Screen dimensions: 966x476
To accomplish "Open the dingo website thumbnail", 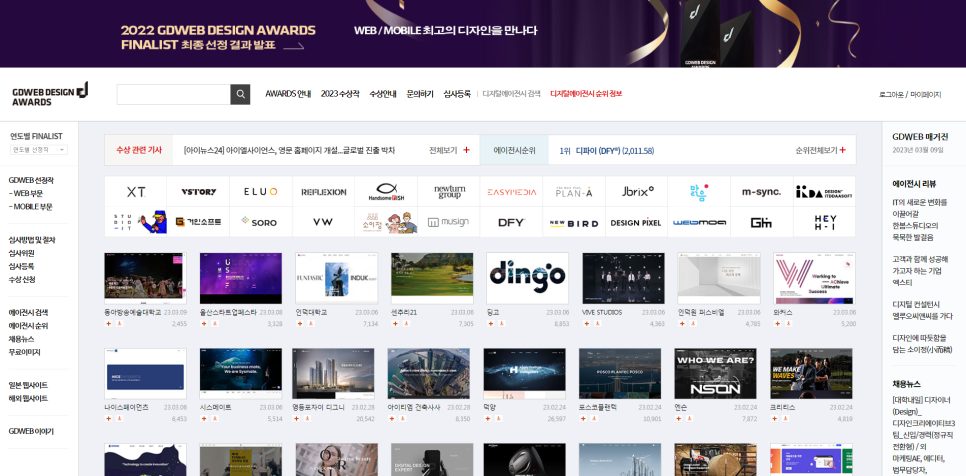I will [x=527, y=278].
